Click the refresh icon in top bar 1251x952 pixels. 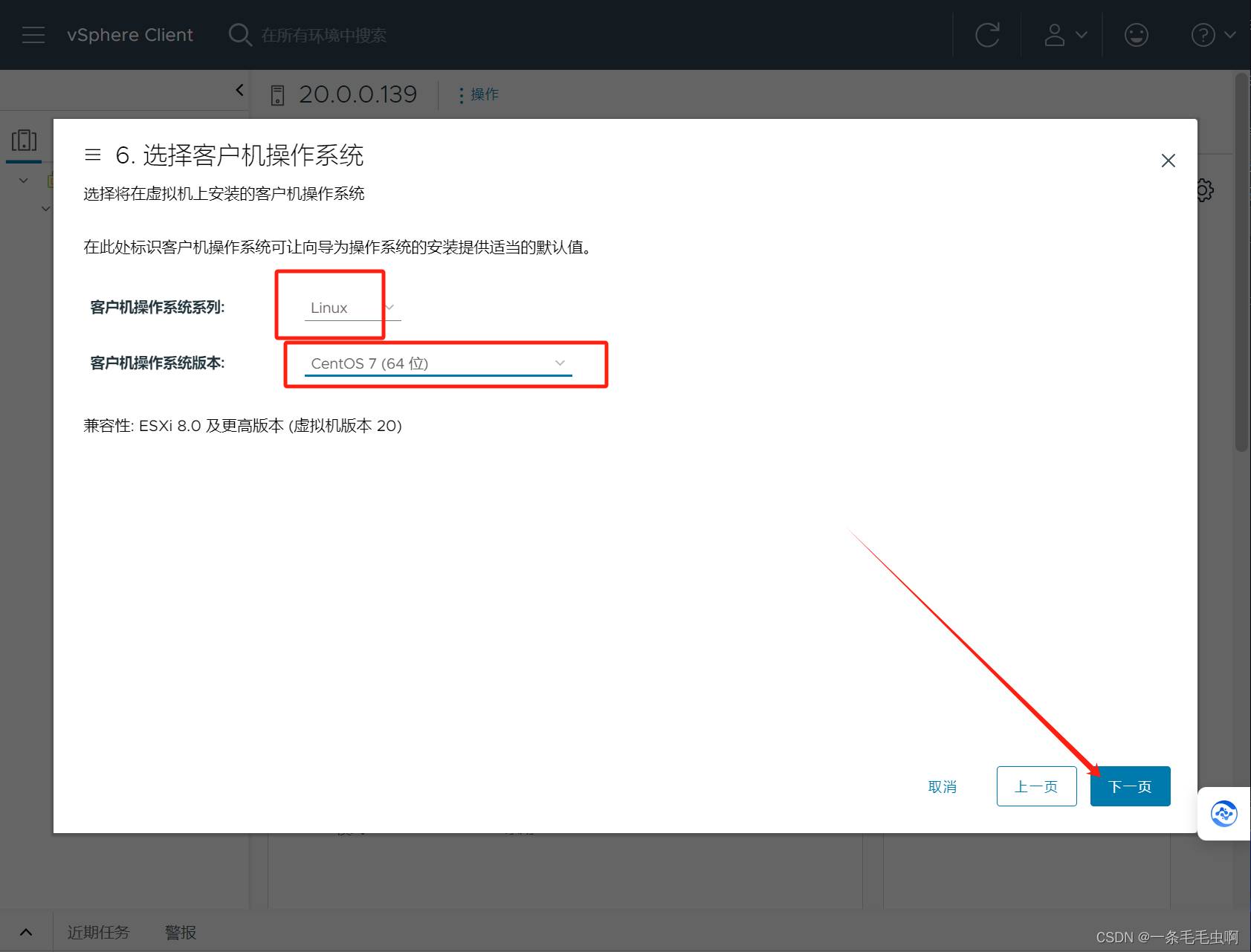pyautogui.click(x=987, y=35)
